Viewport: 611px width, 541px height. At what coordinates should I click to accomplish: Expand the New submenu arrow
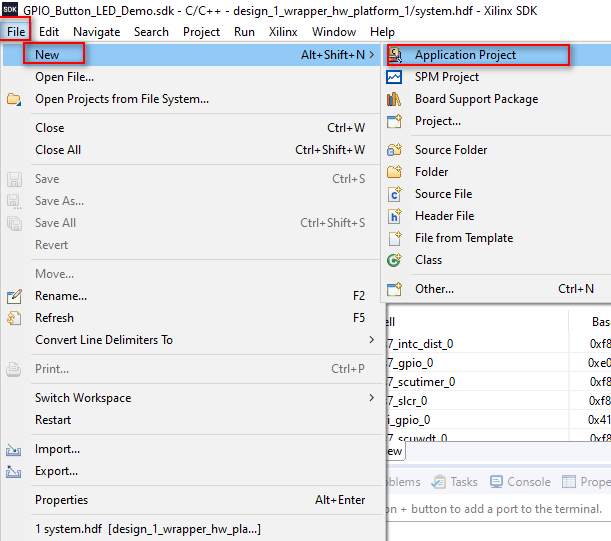pyautogui.click(x=372, y=55)
